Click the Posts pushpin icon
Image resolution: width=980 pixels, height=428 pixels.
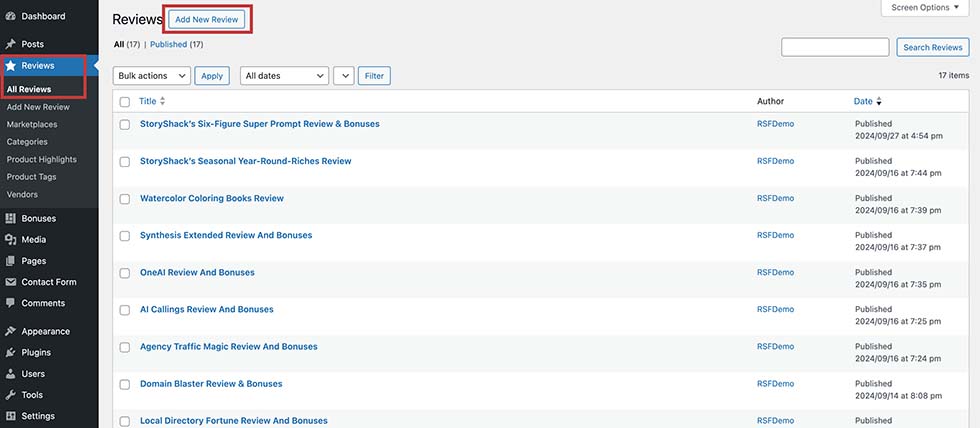pyautogui.click(x=10, y=44)
